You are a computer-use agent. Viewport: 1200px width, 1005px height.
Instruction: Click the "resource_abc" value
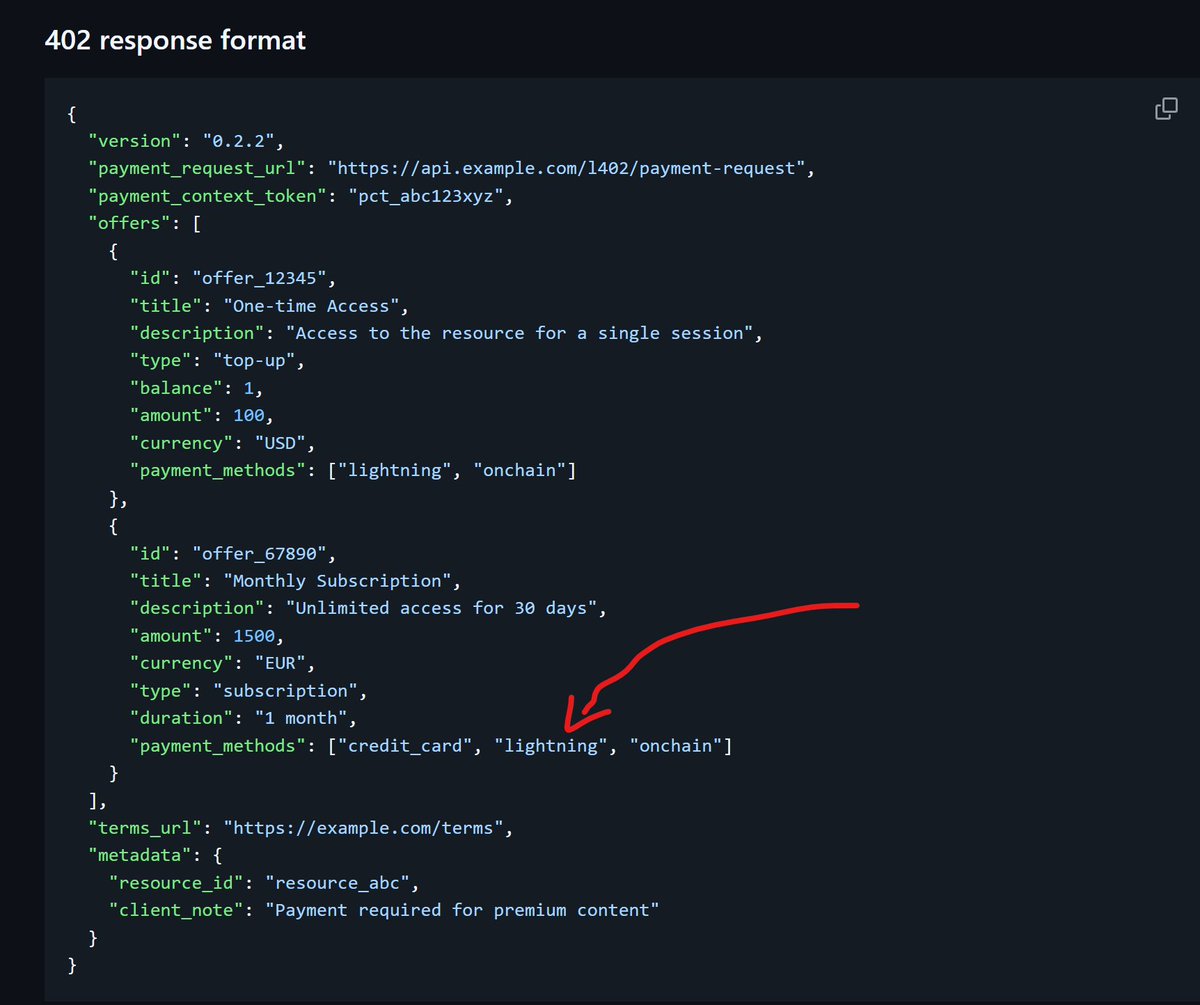click(x=336, y=883)
